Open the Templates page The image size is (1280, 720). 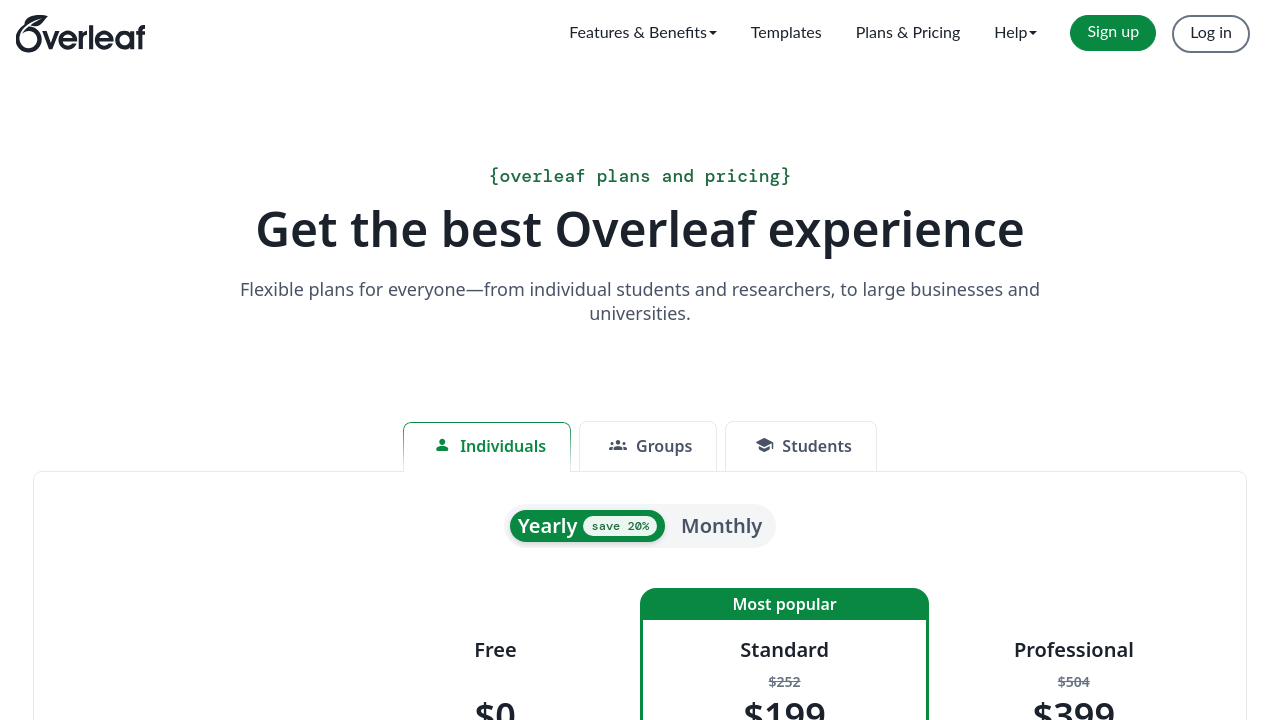786,33
